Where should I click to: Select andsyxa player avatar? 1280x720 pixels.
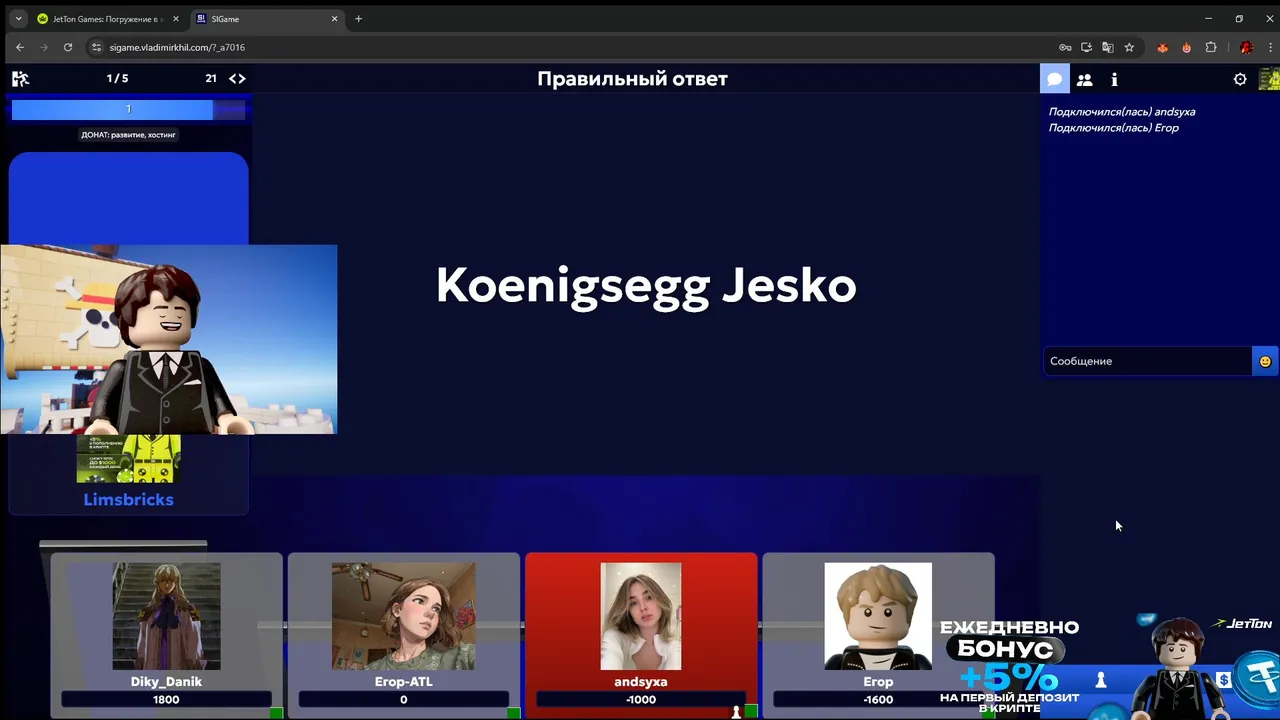[640, 616]
